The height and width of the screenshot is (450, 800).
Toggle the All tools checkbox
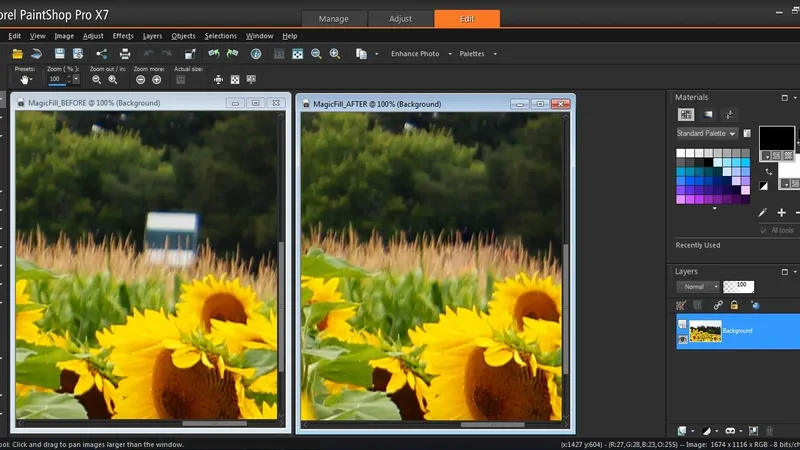point(763,230)
